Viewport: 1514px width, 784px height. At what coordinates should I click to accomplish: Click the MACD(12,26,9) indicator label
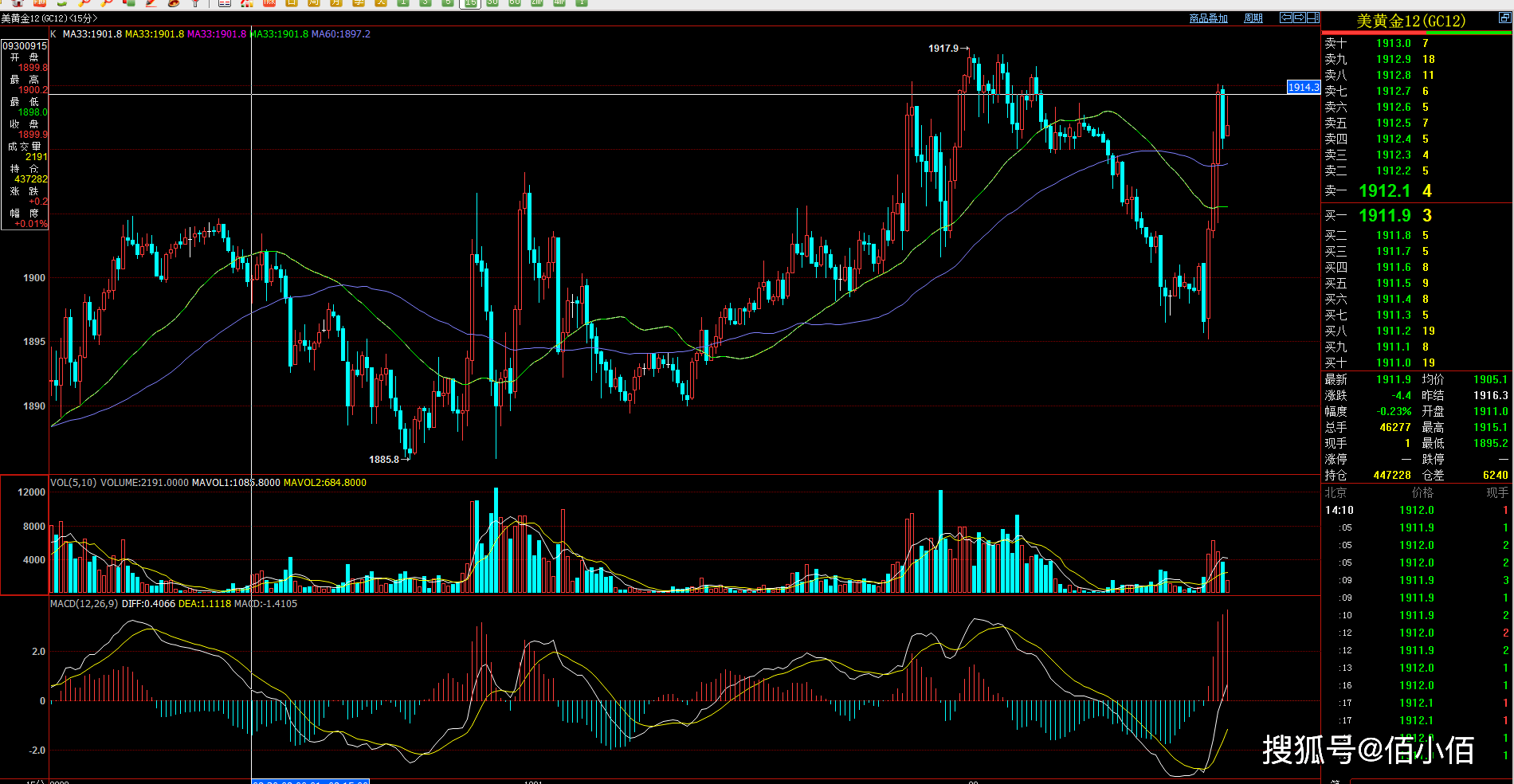click(x=84, y=604)
